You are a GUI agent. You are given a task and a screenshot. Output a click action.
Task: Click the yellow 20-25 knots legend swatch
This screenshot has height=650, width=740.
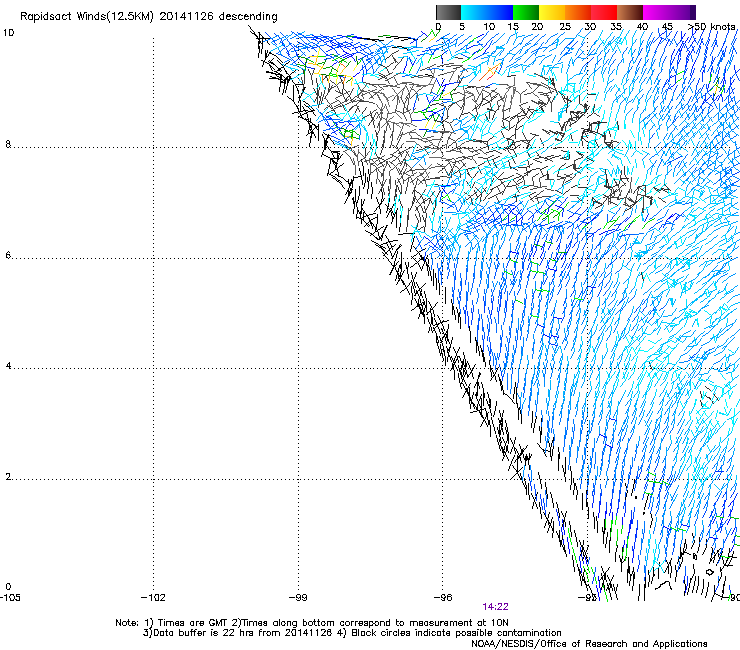552,12
